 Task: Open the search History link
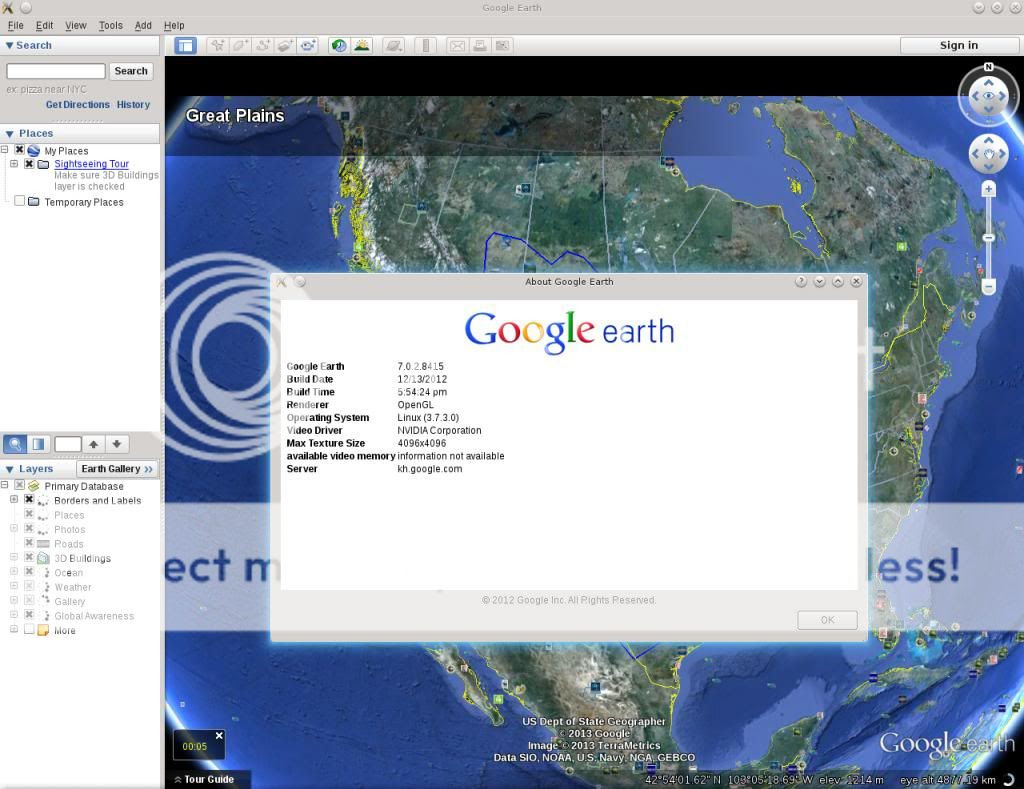(133, 105)
